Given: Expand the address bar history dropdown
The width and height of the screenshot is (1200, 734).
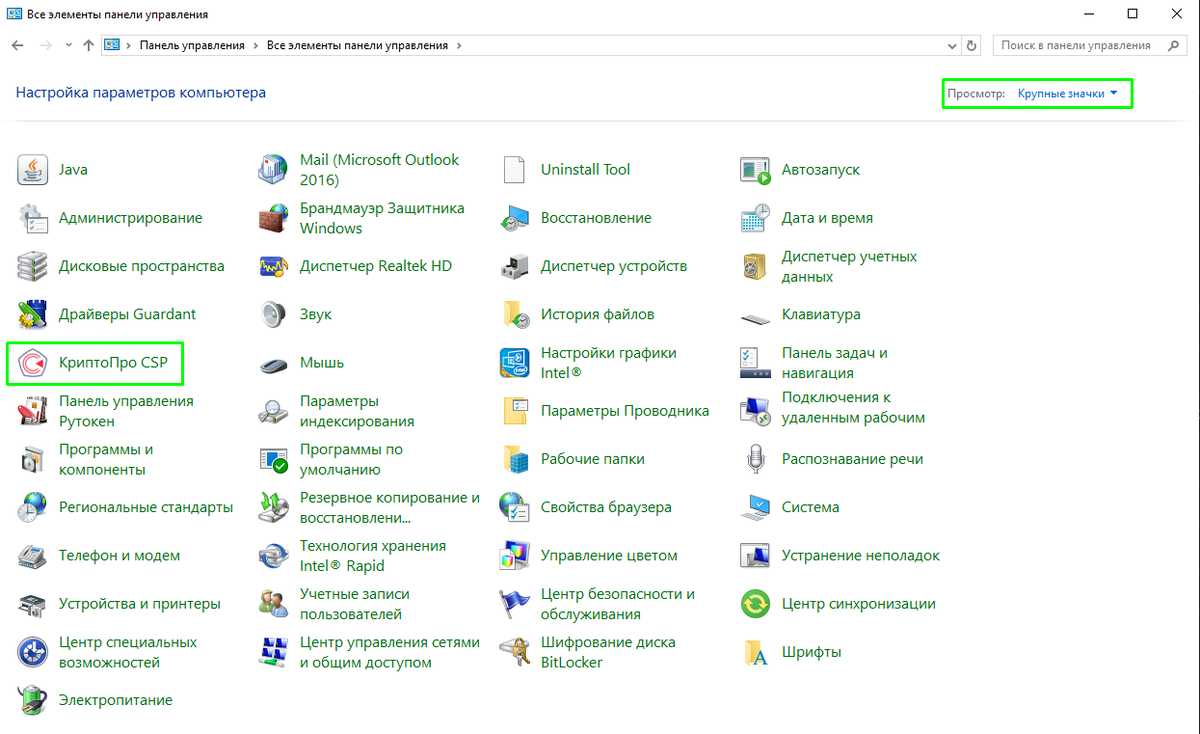Looking at the screenshot, I should coord(952,45).
